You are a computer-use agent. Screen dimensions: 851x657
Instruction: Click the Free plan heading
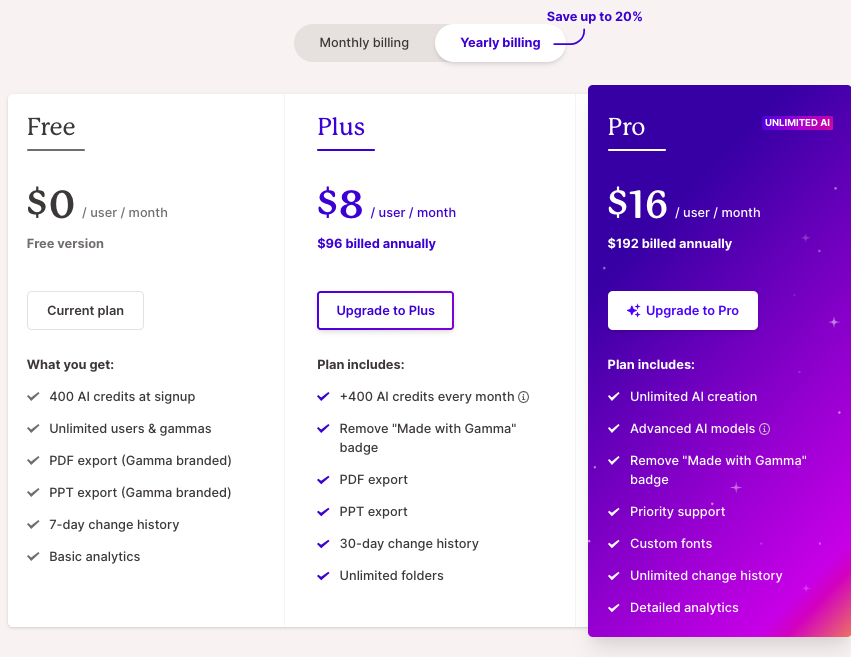pyautogui.click(x=51, y=127)
